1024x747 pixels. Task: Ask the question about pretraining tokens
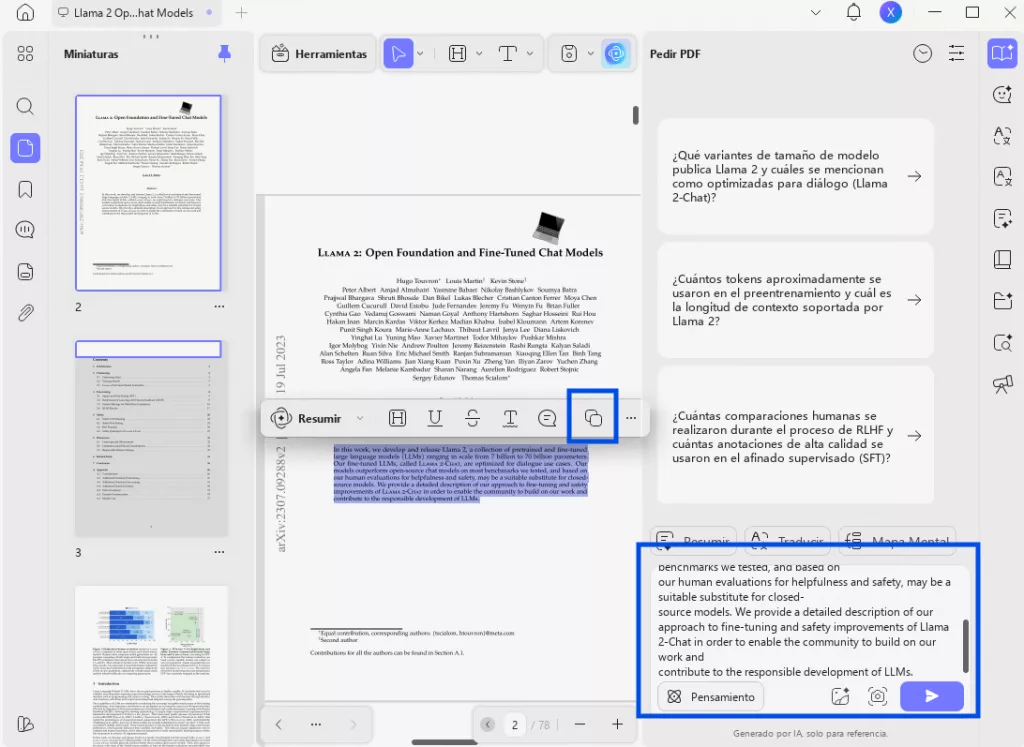[795, 300]
